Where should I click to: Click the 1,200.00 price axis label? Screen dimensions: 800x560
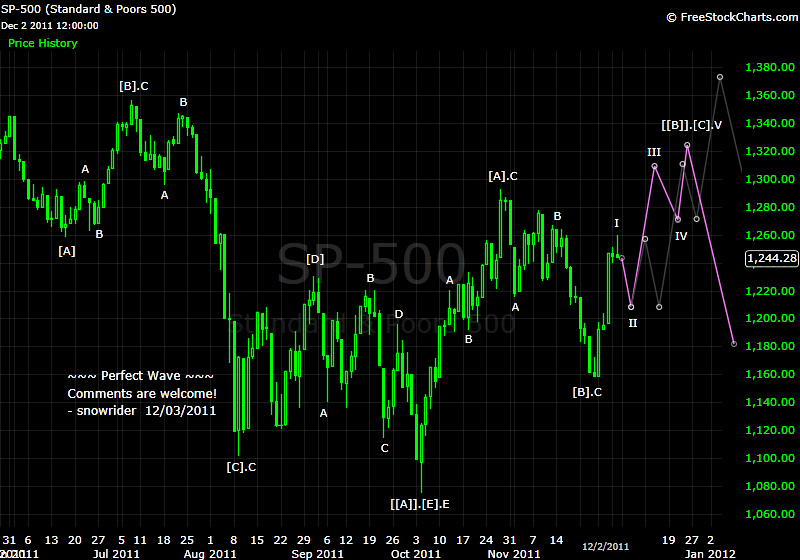tap(770, 319)
